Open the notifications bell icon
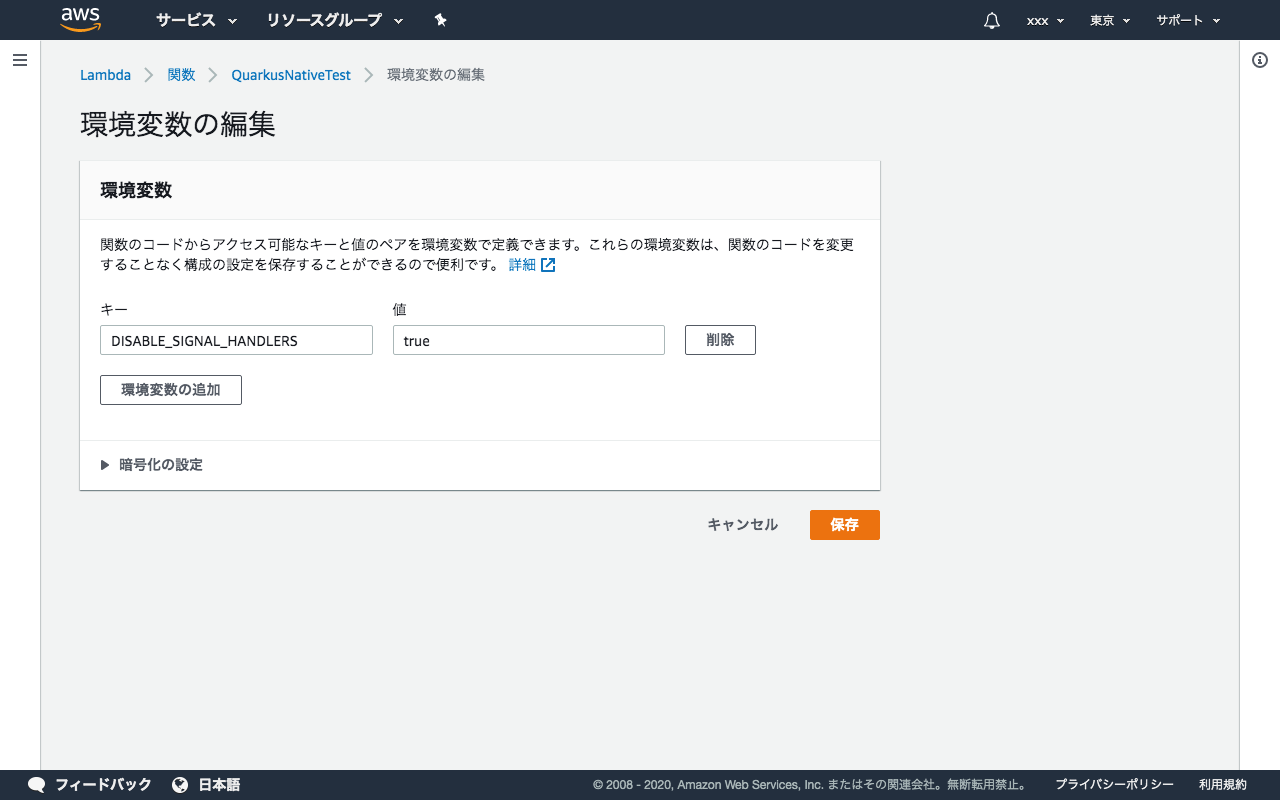This screenshot has width=1280, height=800. coord(991,20)
